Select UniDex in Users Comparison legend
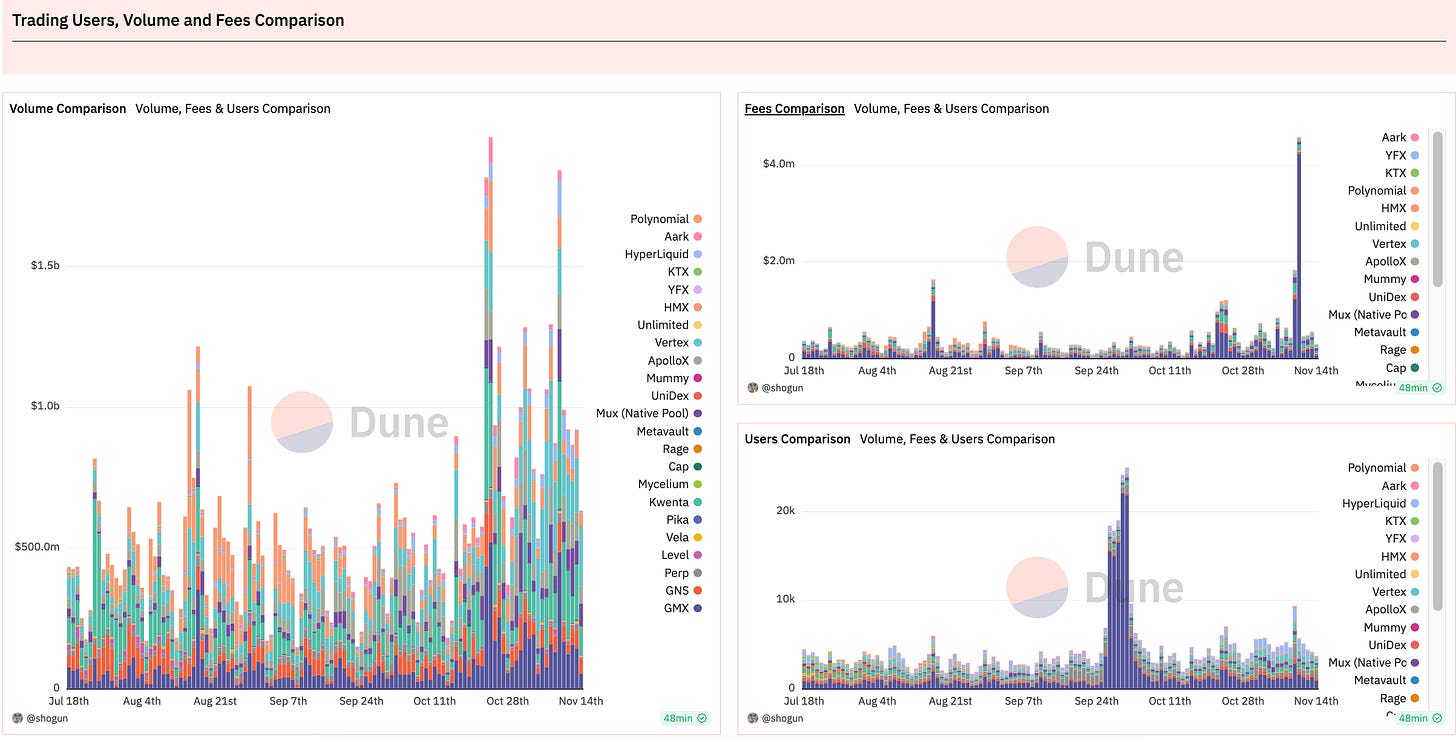 [1393, 645]
